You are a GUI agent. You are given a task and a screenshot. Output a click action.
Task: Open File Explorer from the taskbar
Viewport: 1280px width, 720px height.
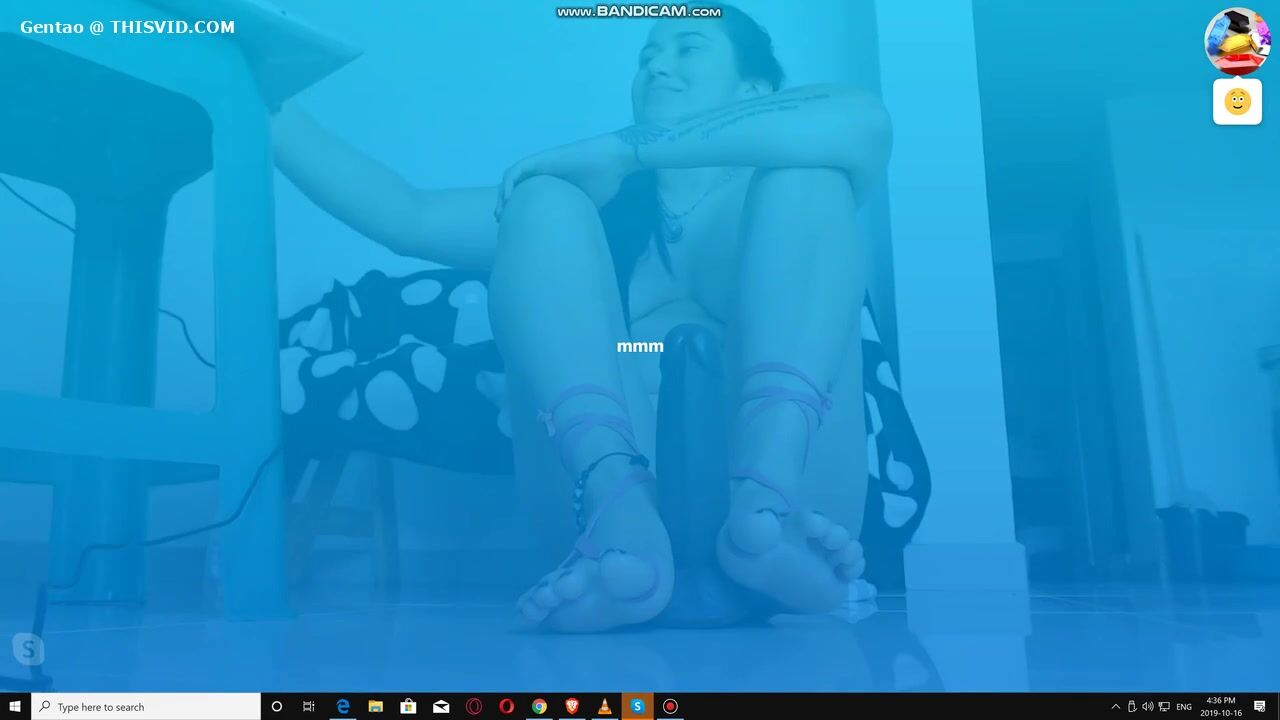(x=376, y=706)
